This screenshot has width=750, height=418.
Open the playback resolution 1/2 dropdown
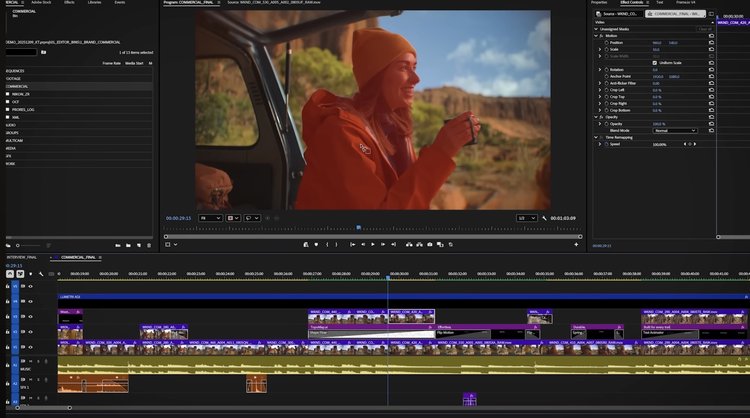(x=527, y=218)
